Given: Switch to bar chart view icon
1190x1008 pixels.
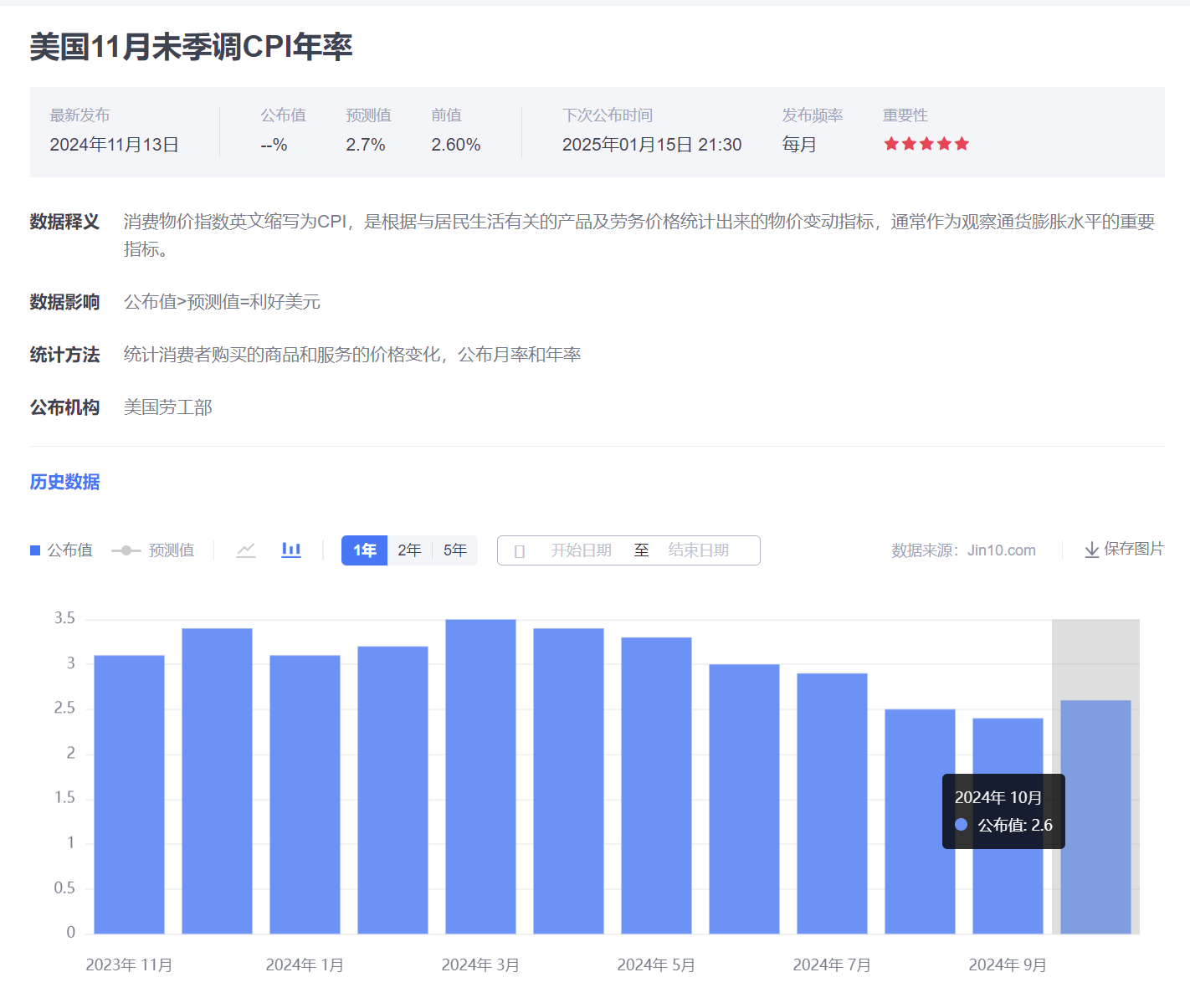Looking at the screenshot, I should 291,550.
